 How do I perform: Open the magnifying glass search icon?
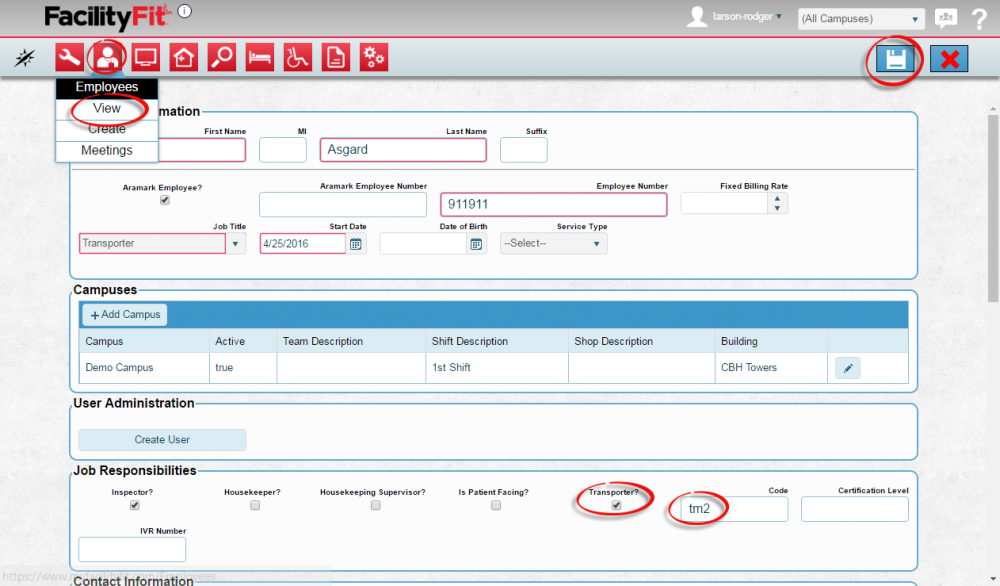coord(221,58)
